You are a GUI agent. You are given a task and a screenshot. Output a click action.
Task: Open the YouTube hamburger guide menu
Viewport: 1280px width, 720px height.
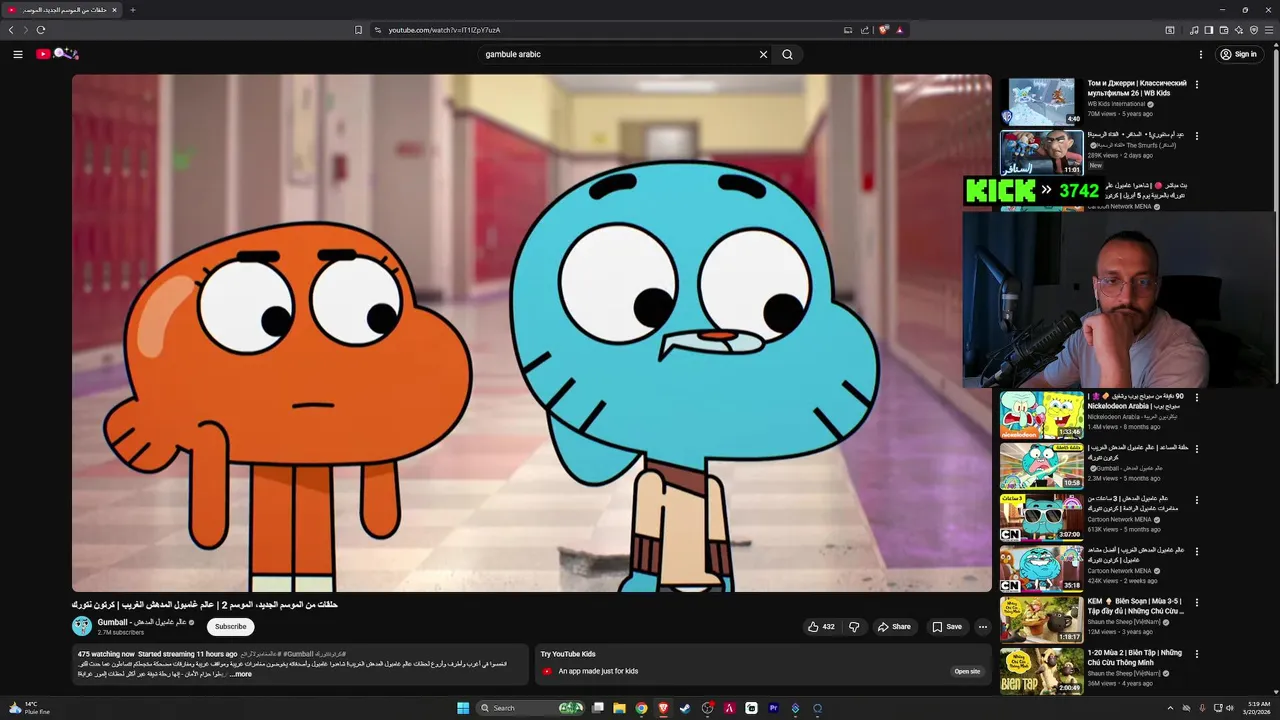[x=18, y=54]
